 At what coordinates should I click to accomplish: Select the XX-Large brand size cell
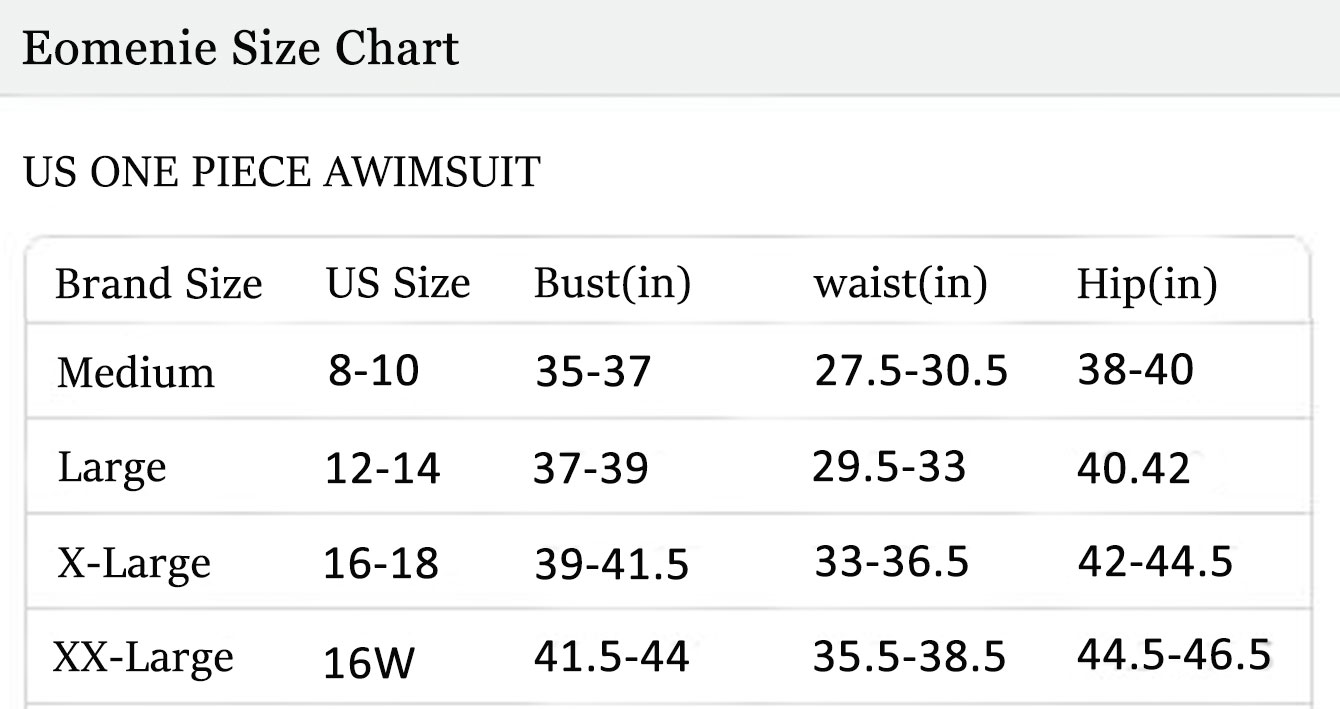pyautogui.click(x=143, y=659)
